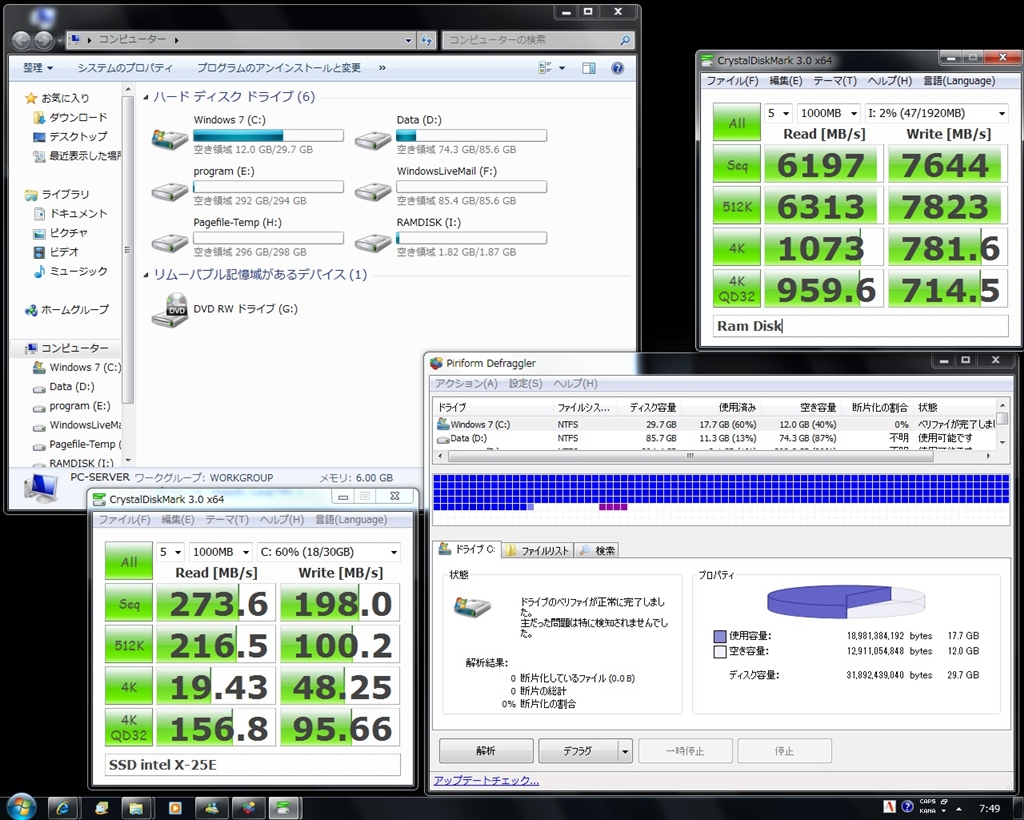This screenshot has width=1024, height=820.
Task: Open Explorer help question mark icon
Action: coord(617,68)
